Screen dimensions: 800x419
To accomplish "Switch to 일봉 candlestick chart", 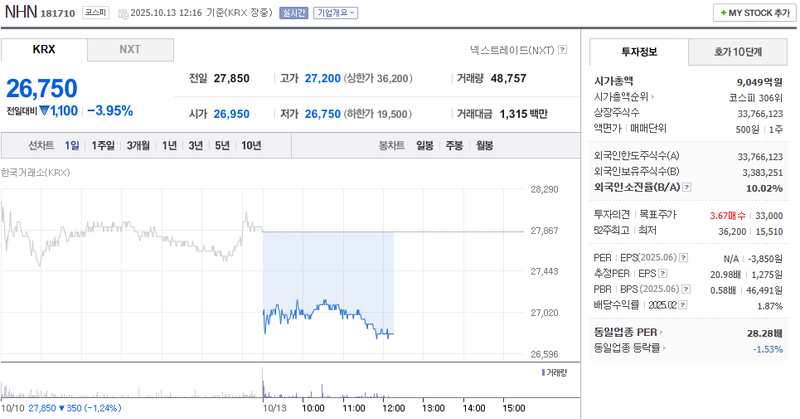I will (424, 146).
